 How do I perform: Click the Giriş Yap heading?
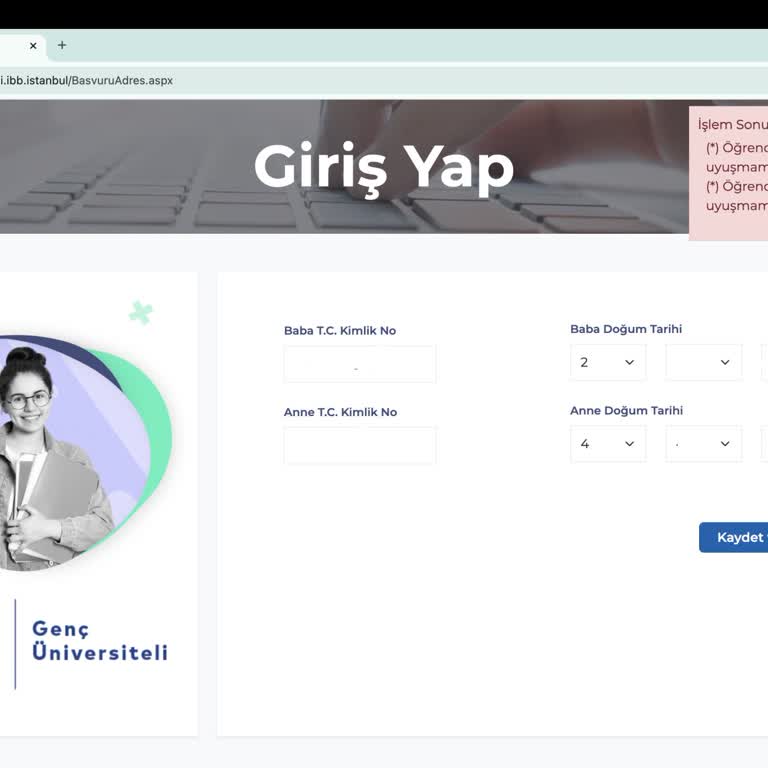383,167
